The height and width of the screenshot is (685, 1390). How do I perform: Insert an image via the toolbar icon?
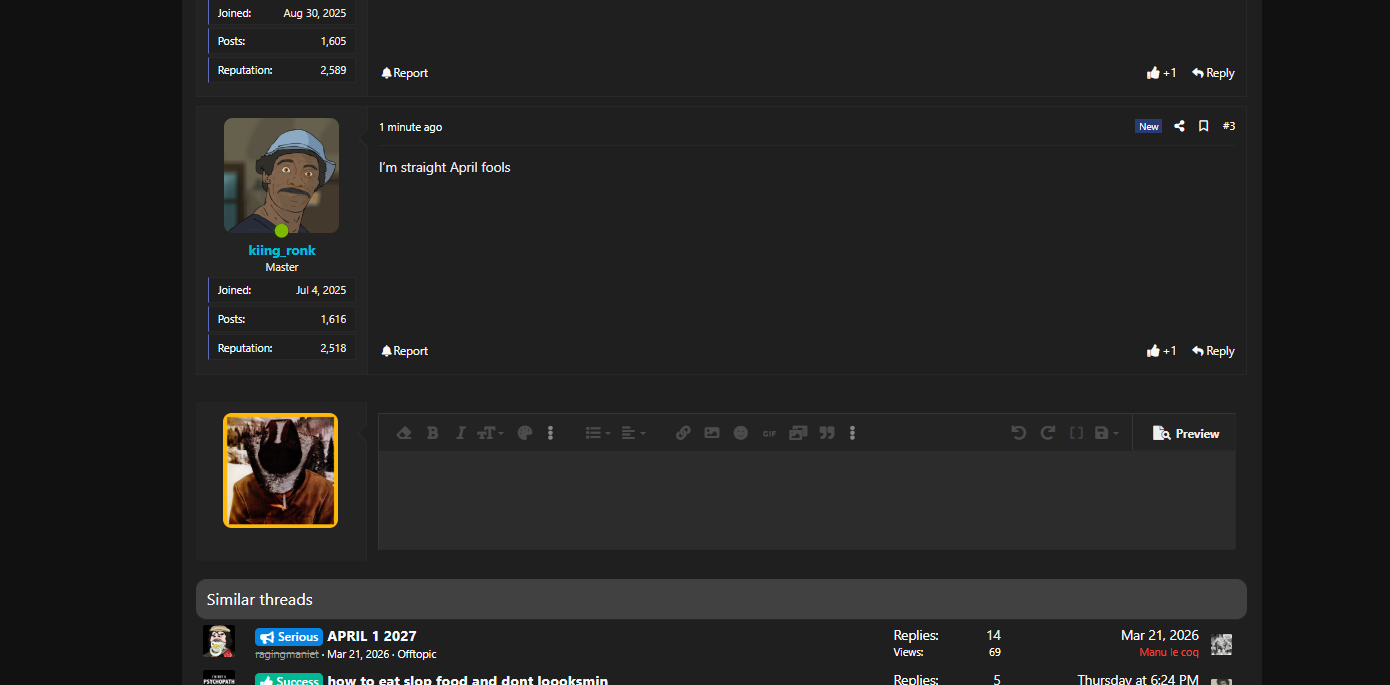(x=711, y=433)
